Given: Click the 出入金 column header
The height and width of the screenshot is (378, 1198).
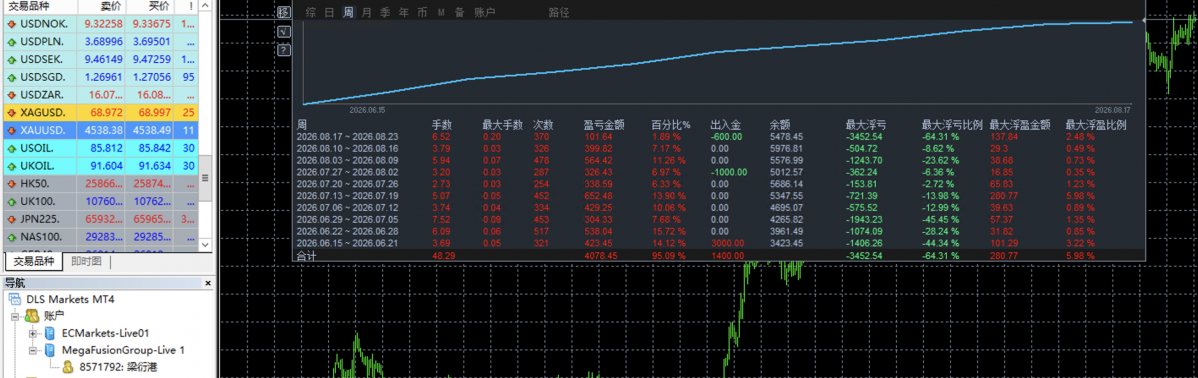Looking at the screenshot, I should tap(726, 124).
